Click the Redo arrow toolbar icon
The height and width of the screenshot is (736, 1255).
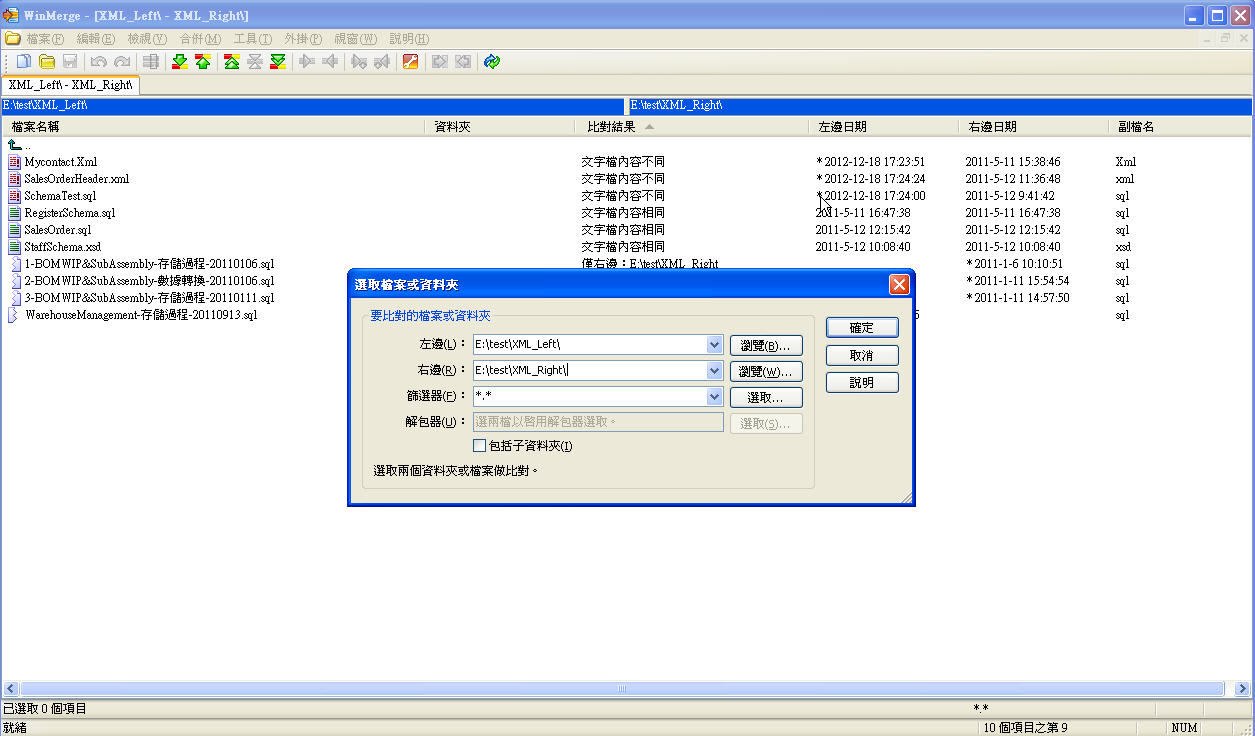click(x=122, y=62)
